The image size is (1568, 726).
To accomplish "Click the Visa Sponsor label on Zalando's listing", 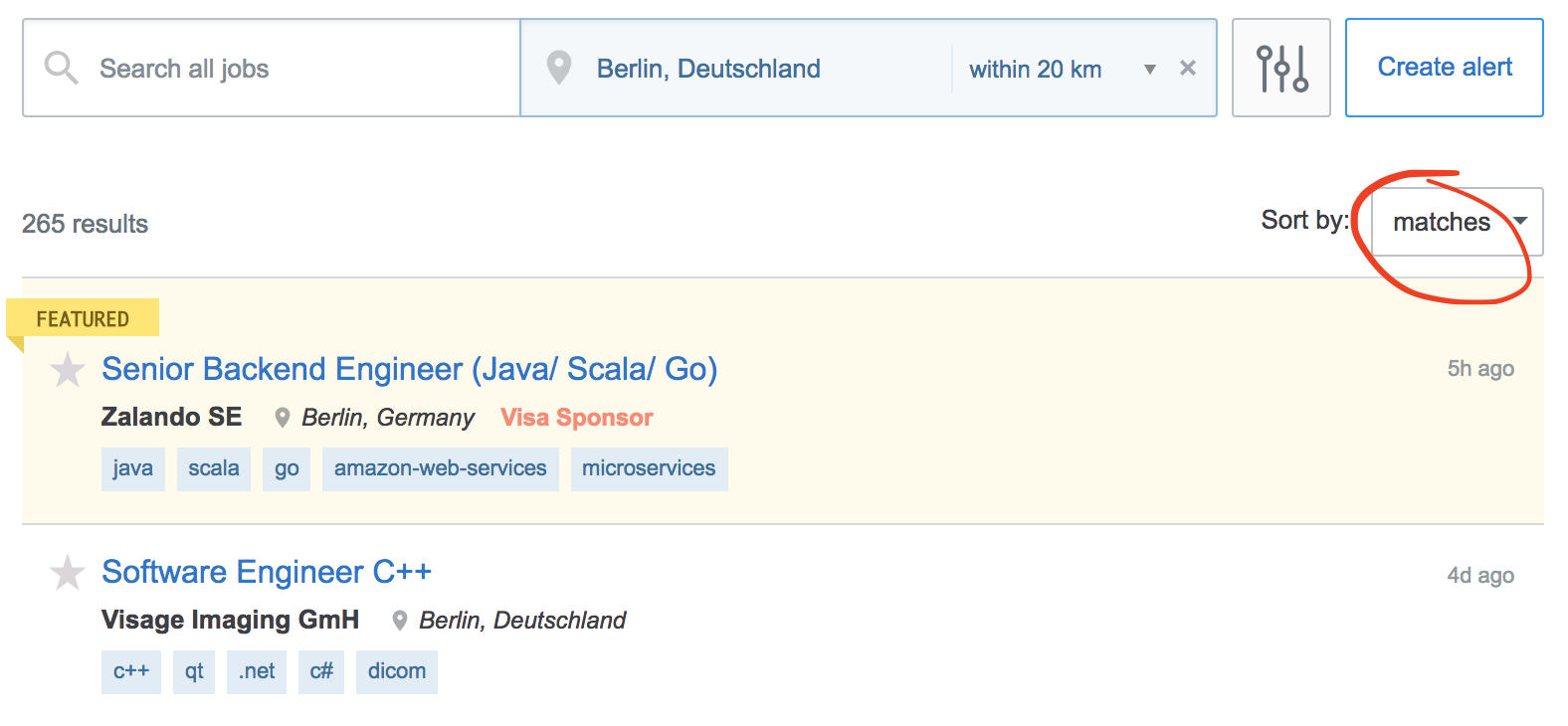I will click(576, 418).
